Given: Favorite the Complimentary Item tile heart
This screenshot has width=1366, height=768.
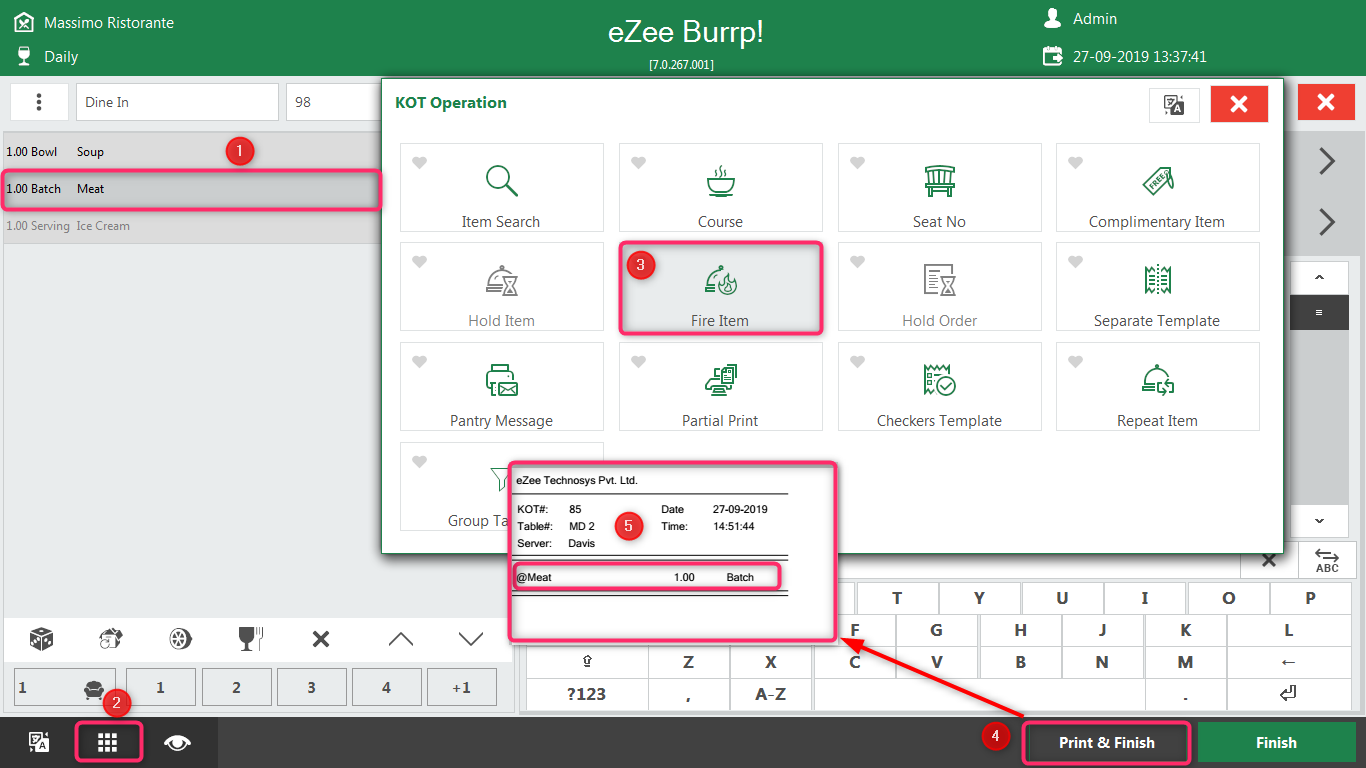Looking at the screenshot, I should pos(1076,163).
